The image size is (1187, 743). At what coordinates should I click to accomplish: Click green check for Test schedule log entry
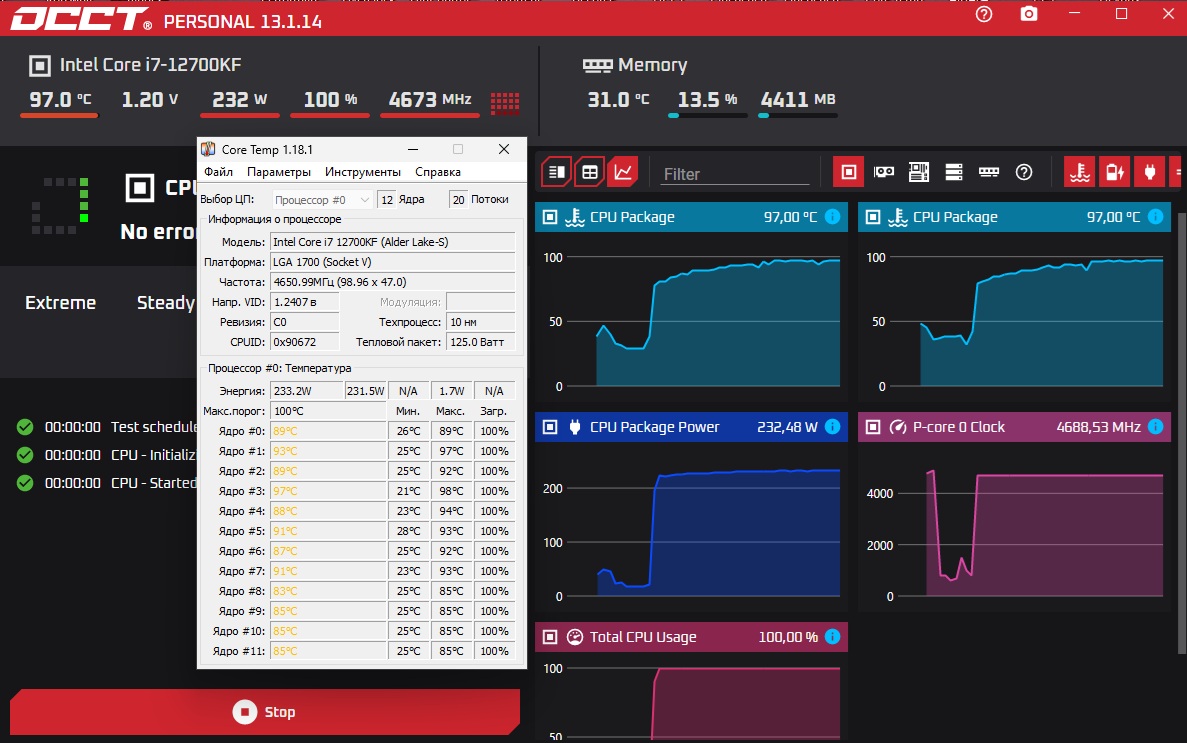25,427
